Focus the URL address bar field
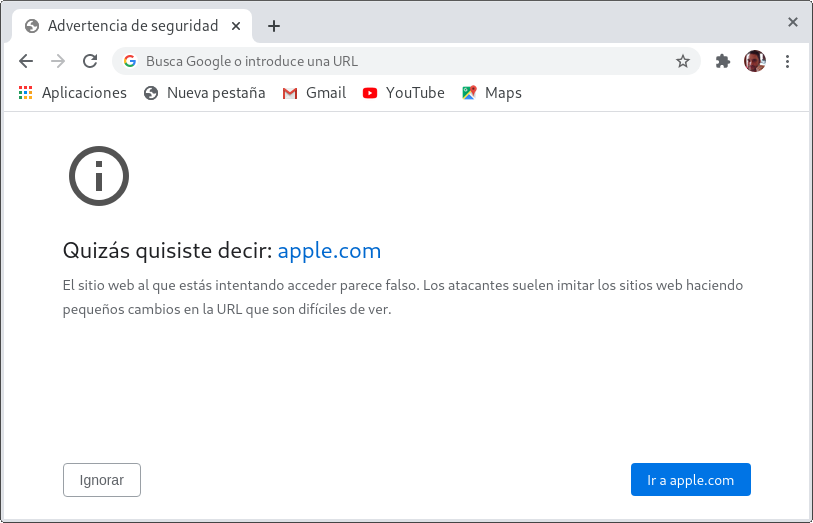 (x=406, y=61)
